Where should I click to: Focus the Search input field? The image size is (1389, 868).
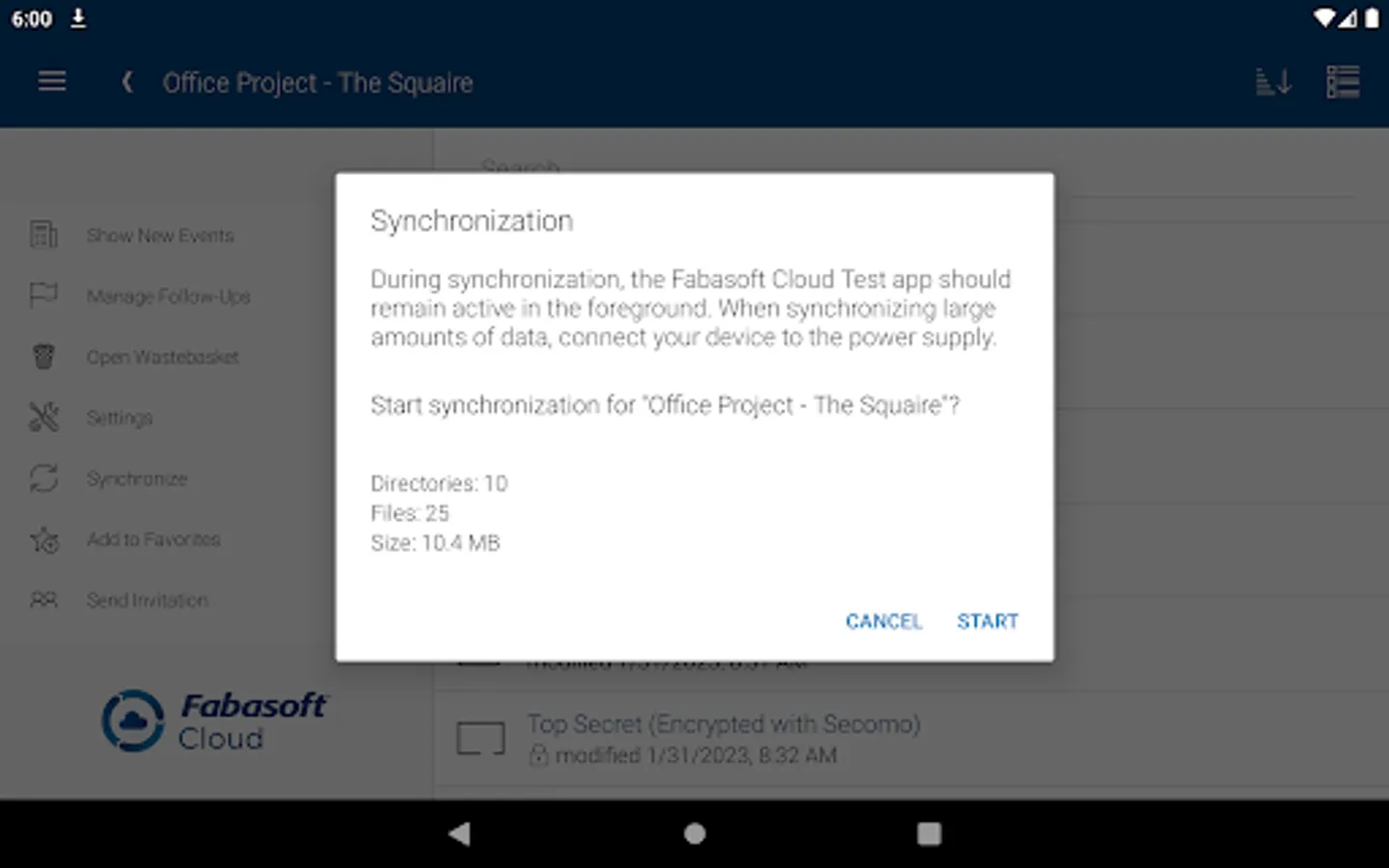(916, 170)
